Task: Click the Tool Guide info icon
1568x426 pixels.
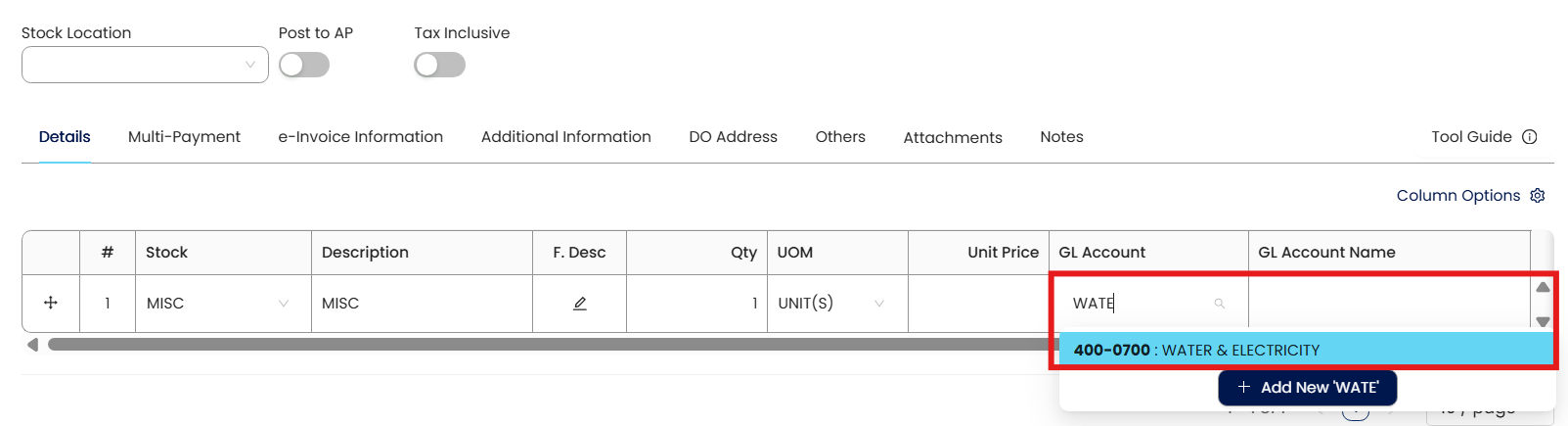Action: (1530, 137)
